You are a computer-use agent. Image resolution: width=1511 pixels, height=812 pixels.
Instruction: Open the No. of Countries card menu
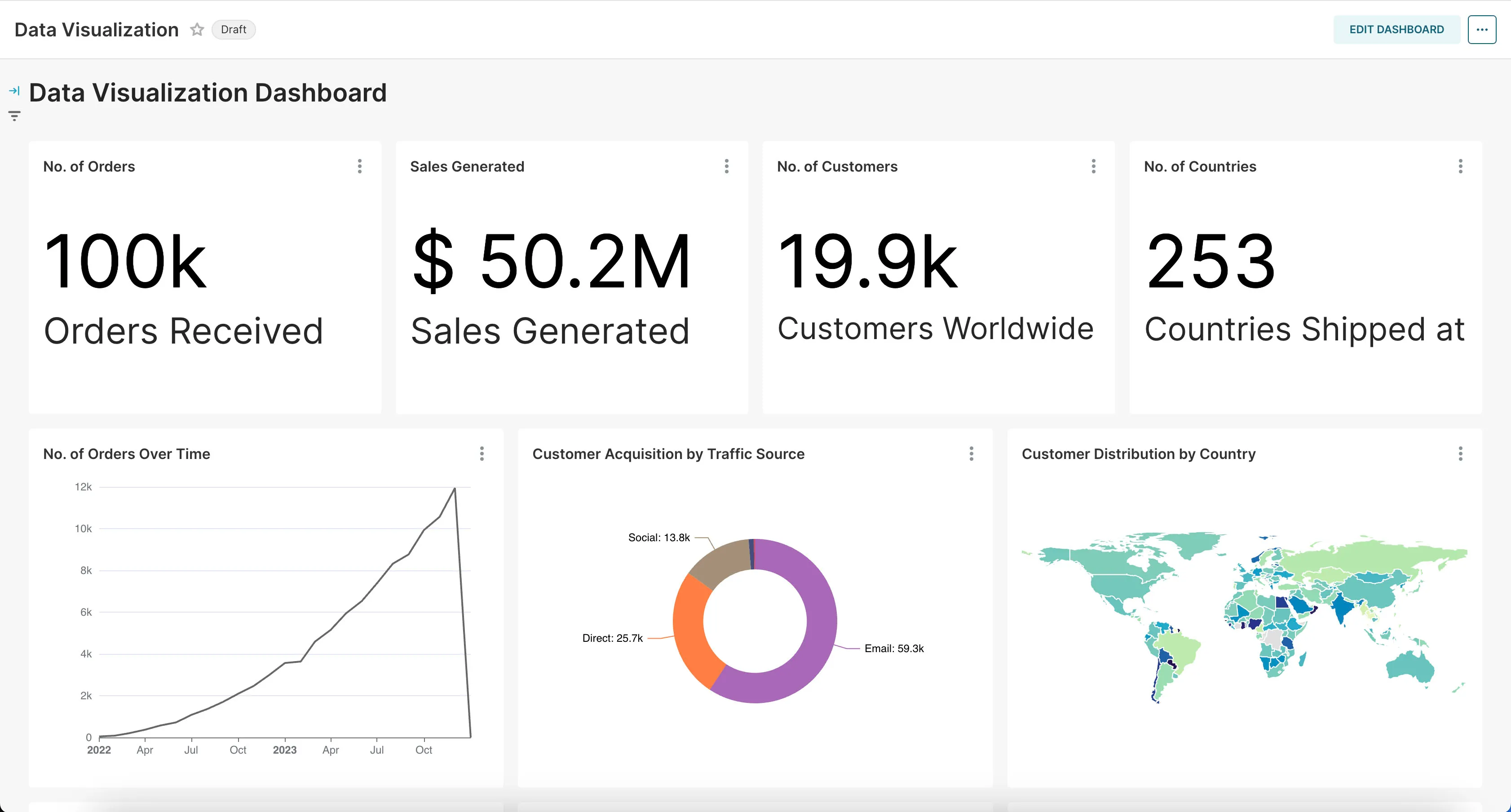tap(1461, 166)
